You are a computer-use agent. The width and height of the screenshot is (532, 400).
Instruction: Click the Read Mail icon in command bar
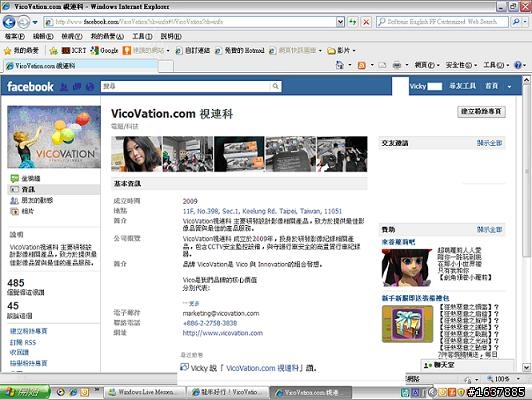click(382, 65)
